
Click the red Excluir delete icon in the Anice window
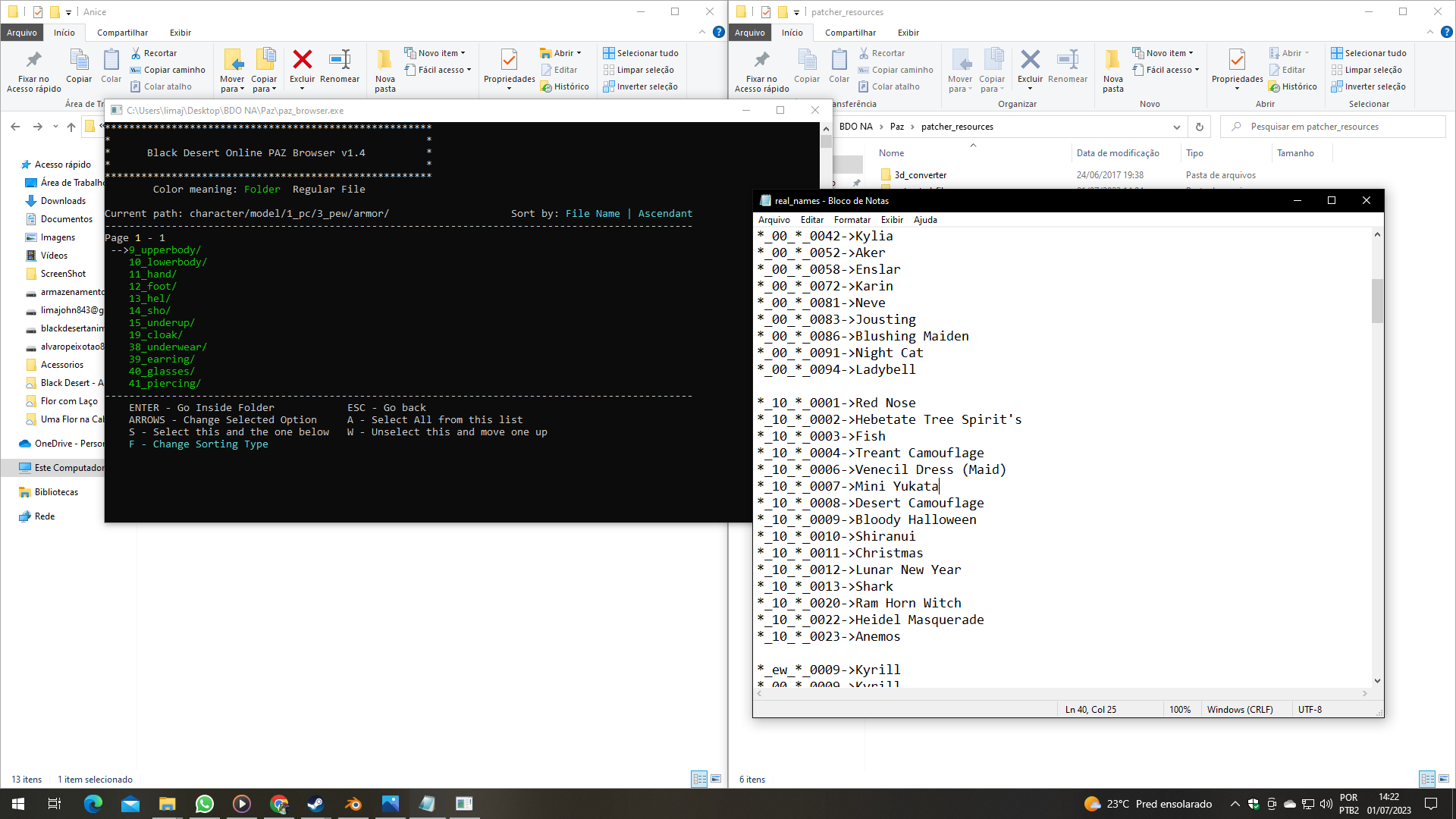(x=302, y=61)
